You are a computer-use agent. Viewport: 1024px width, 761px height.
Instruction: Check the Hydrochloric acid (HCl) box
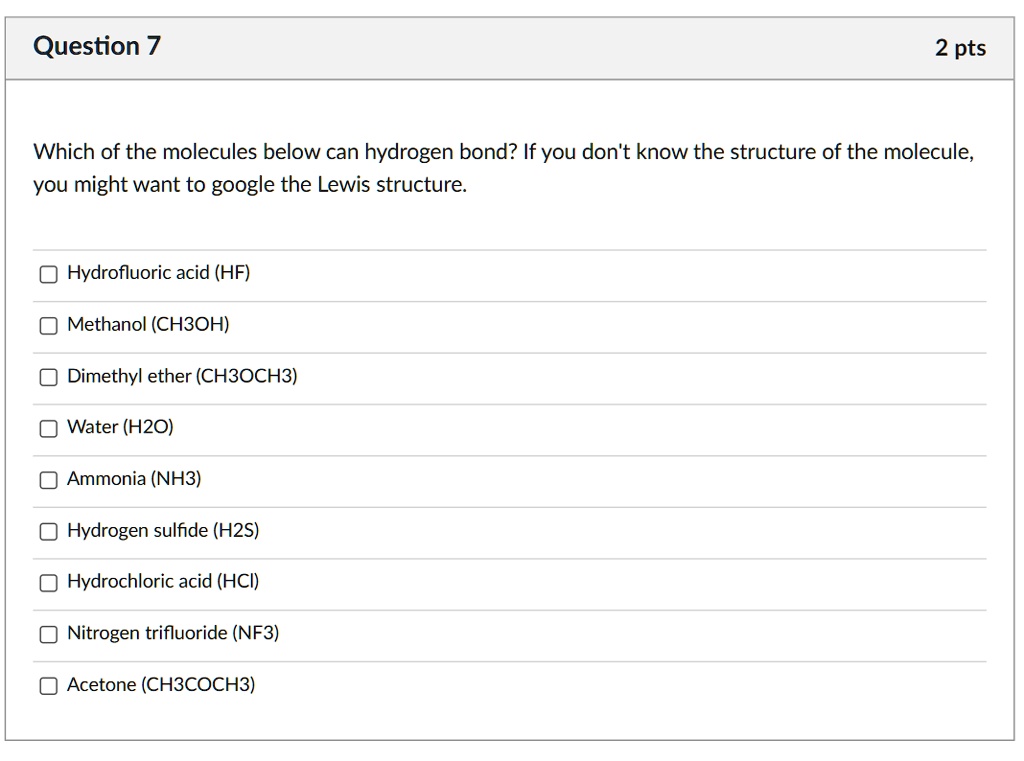click(x=48, y=583)
